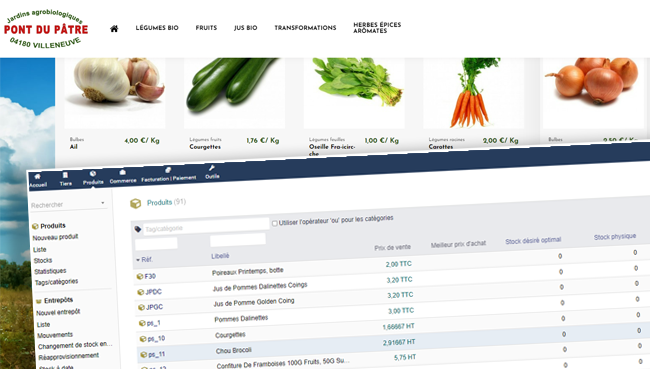Click the Ail garlic product image
Viewport: 650px width, 369px height.
click(x=115, y=92)
